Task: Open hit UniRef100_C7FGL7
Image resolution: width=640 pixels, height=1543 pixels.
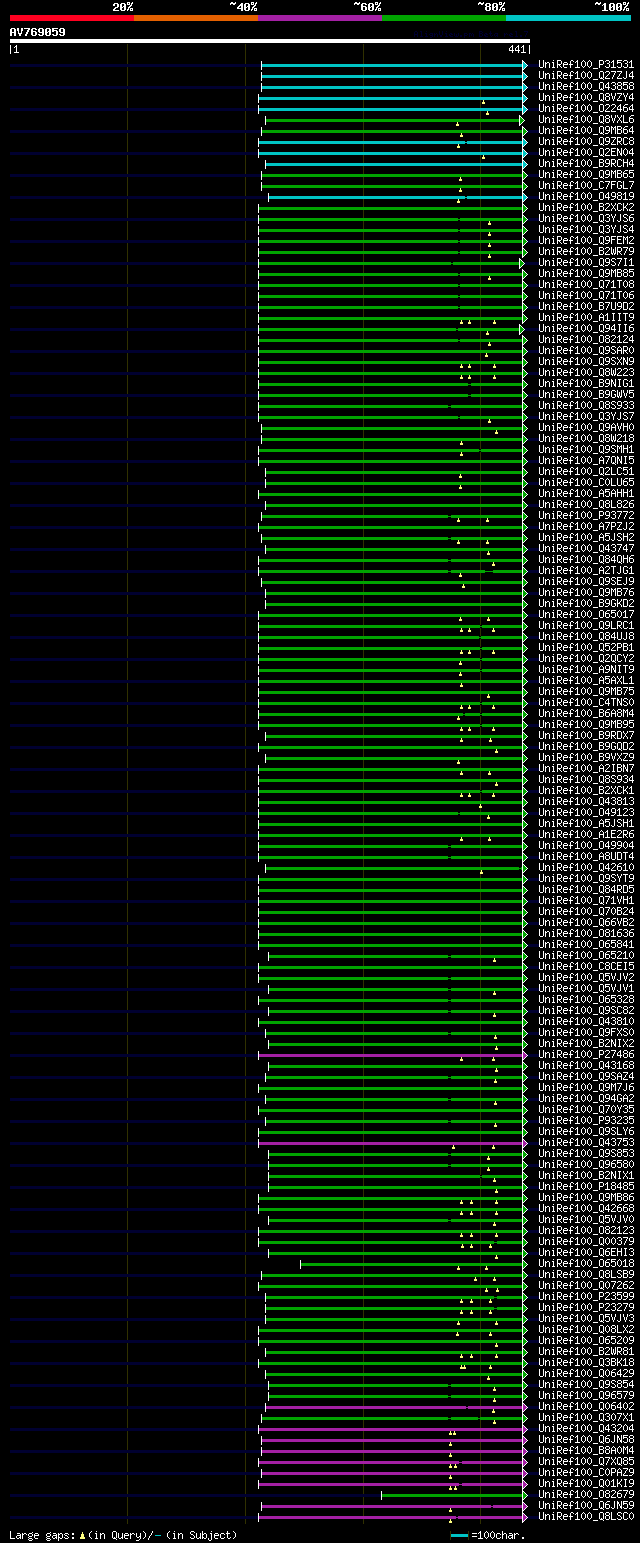Action: click(x=586, y=185)
